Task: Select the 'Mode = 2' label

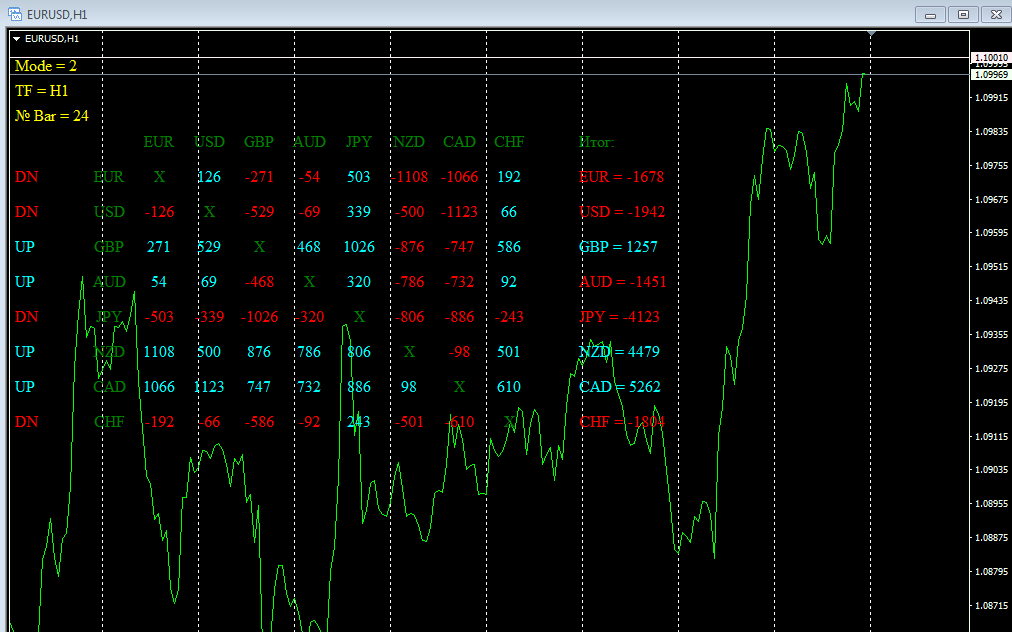Action: point(46,66)
